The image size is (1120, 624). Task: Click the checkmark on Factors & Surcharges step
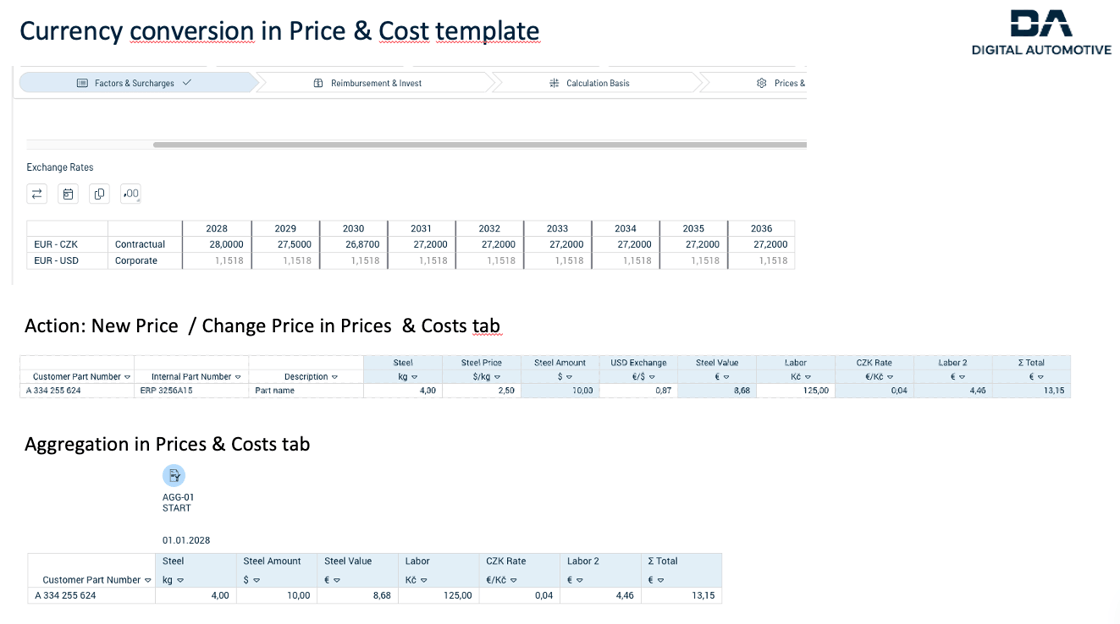[x=187, y=83]
